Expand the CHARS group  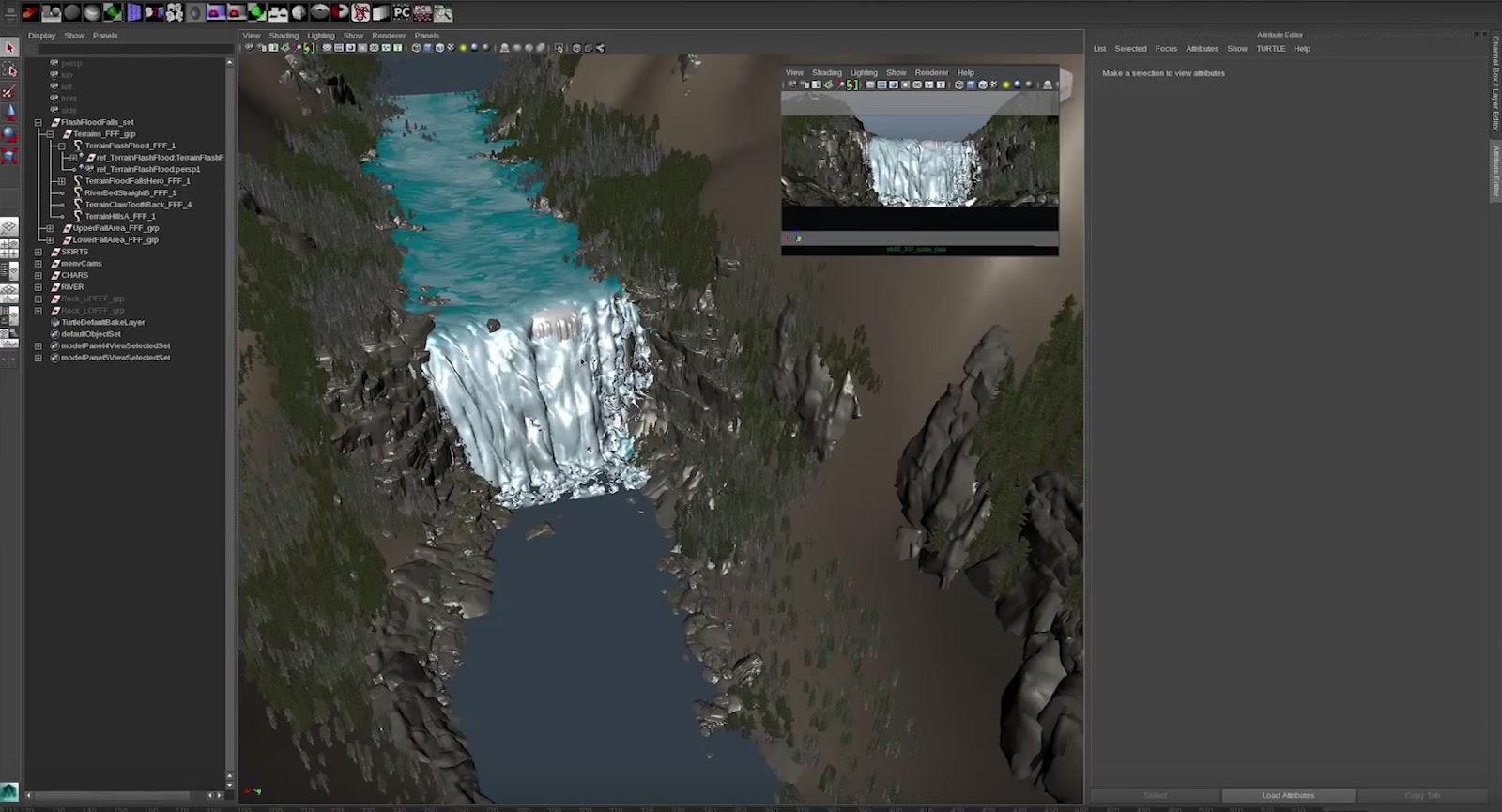point(38,275)
